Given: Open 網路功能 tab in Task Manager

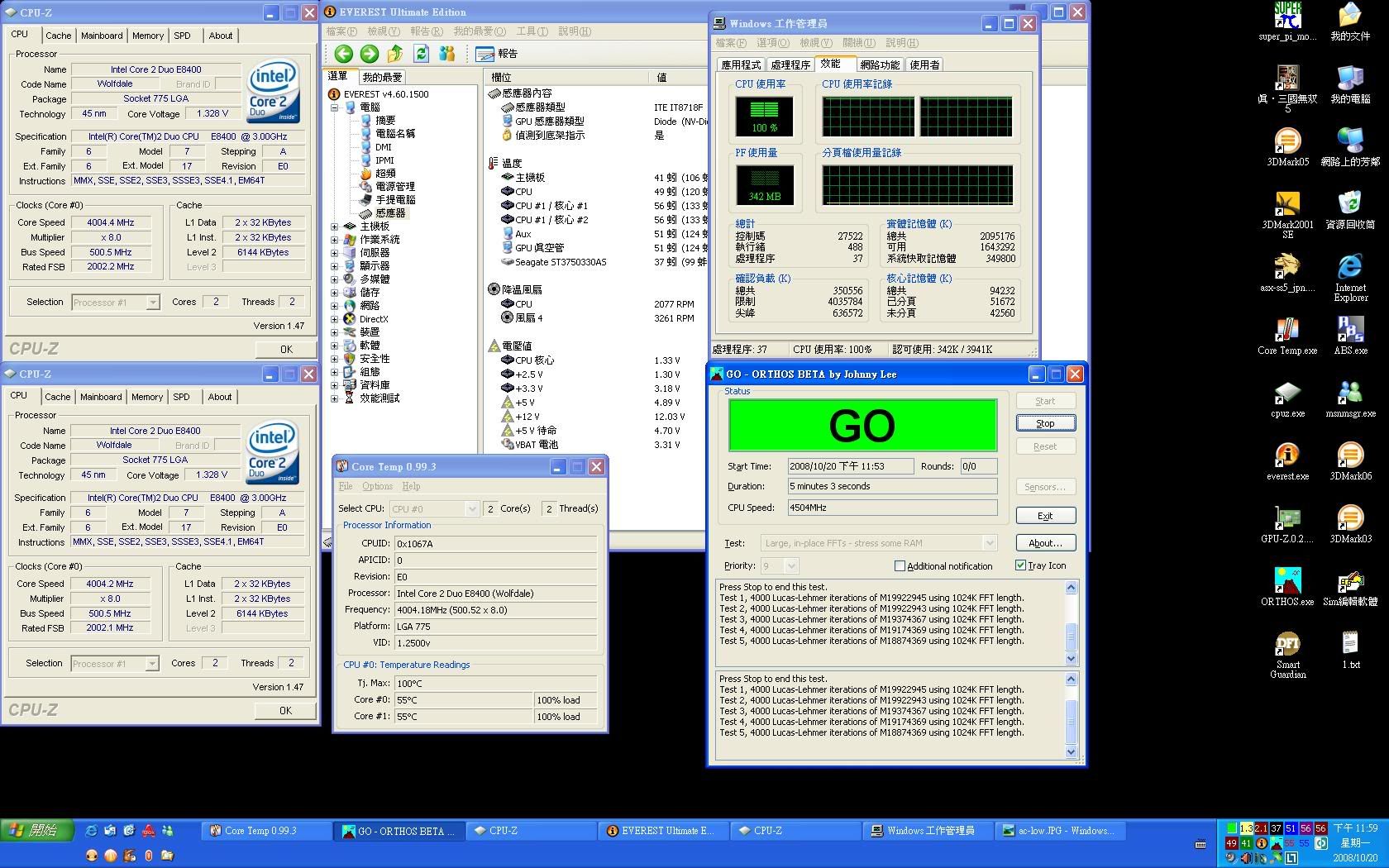Looking at the screenshot, I should [880, 64].
